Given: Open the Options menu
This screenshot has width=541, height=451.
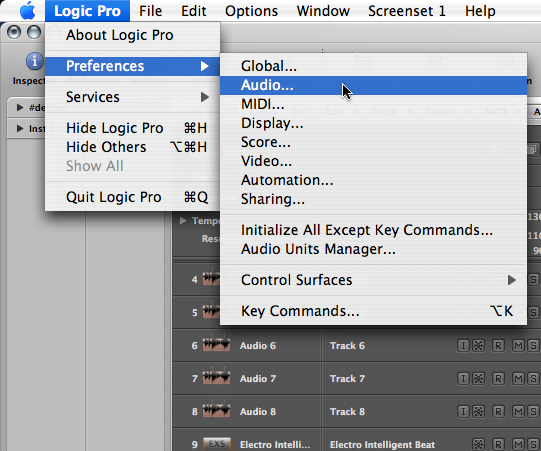Looking at the screenshot, I should click(x=252, y=11).
